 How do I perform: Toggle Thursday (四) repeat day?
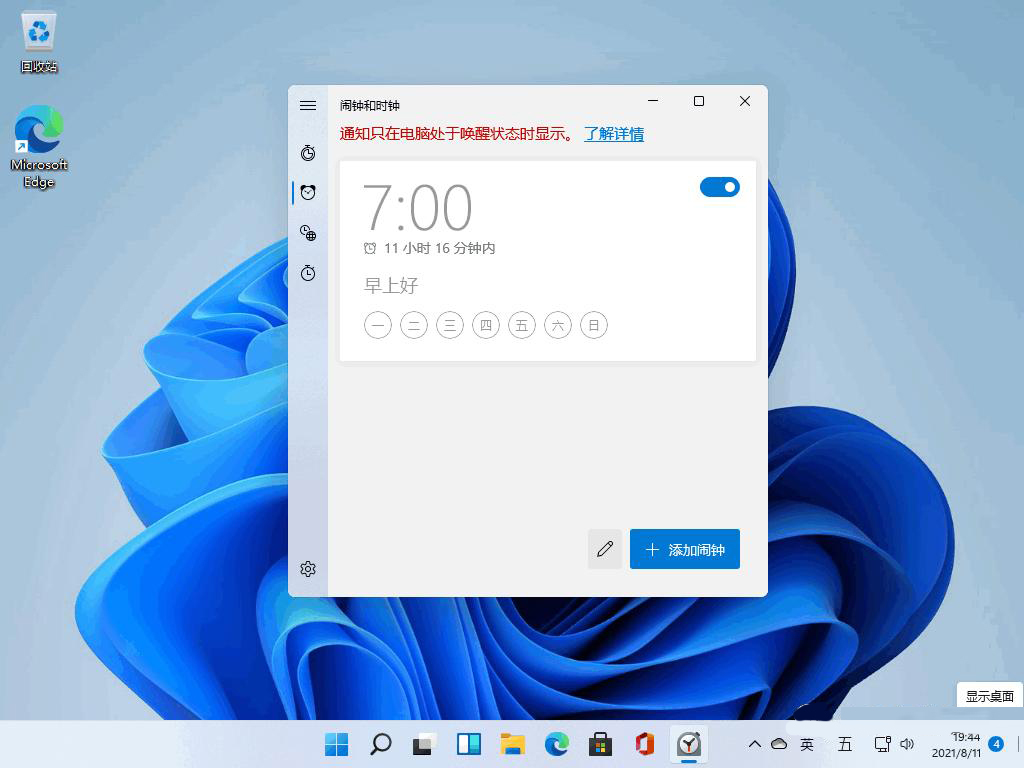pos(485,325)
